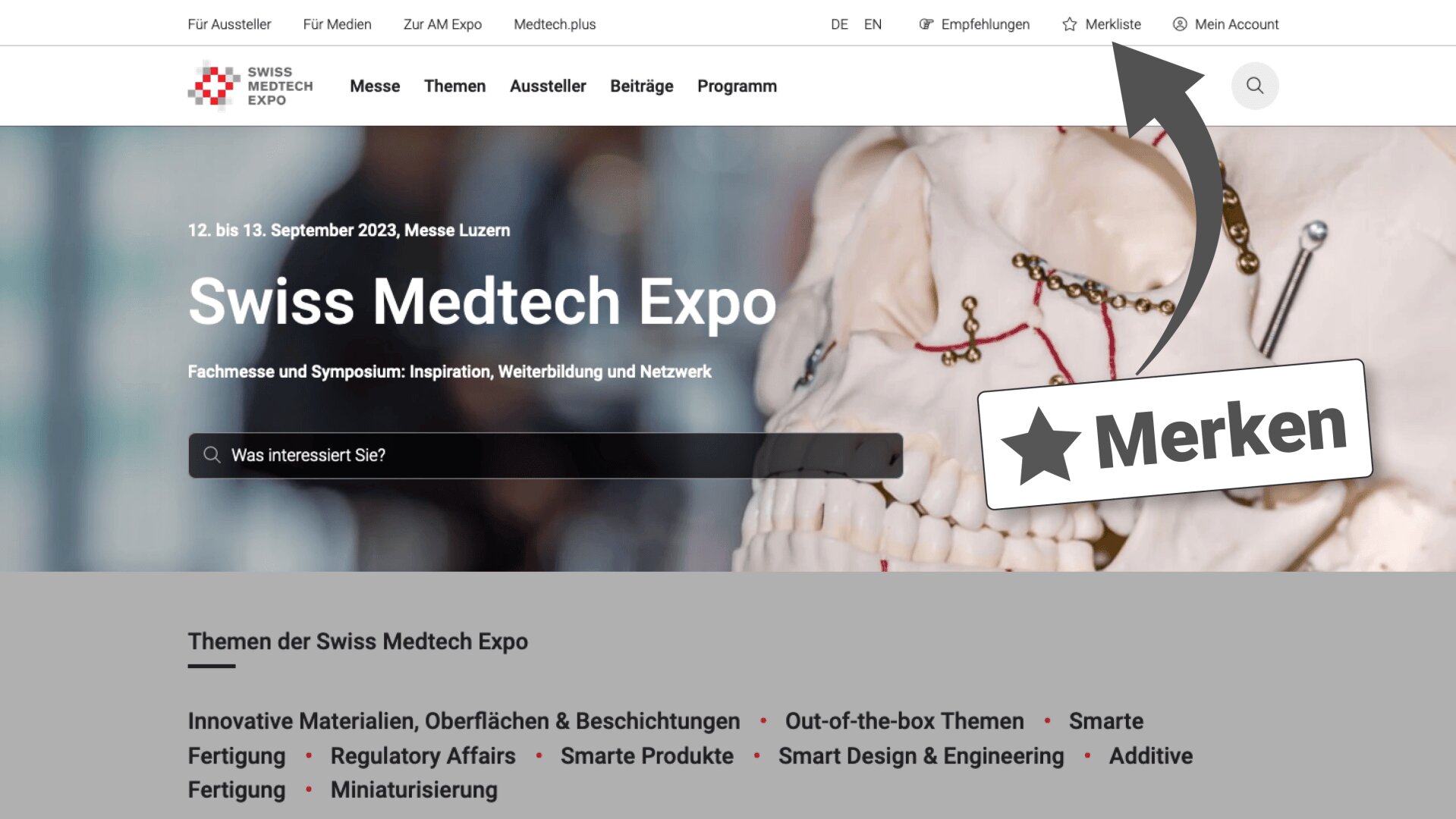Go to Für Aussteller page
Viewport: 1456px width, 819px height.
[229, 24]
